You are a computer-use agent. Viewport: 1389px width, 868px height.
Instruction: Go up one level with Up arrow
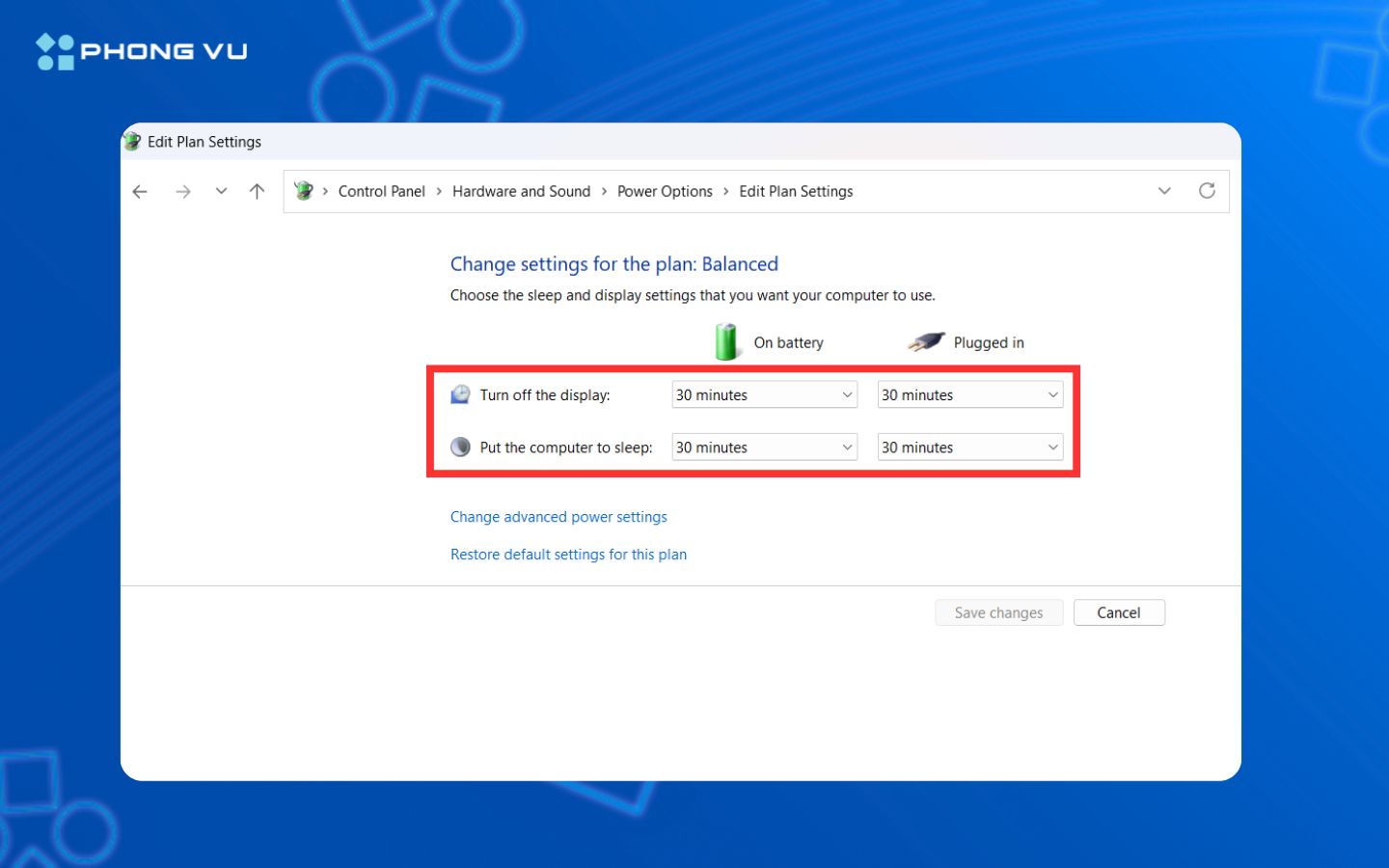pos(257,192)
